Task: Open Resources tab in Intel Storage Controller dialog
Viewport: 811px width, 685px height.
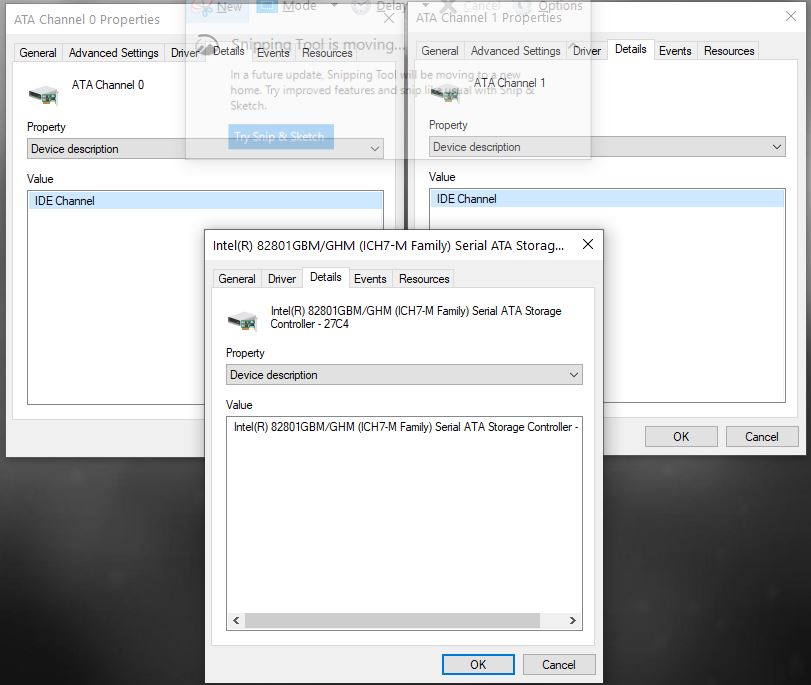Action: 424,279
